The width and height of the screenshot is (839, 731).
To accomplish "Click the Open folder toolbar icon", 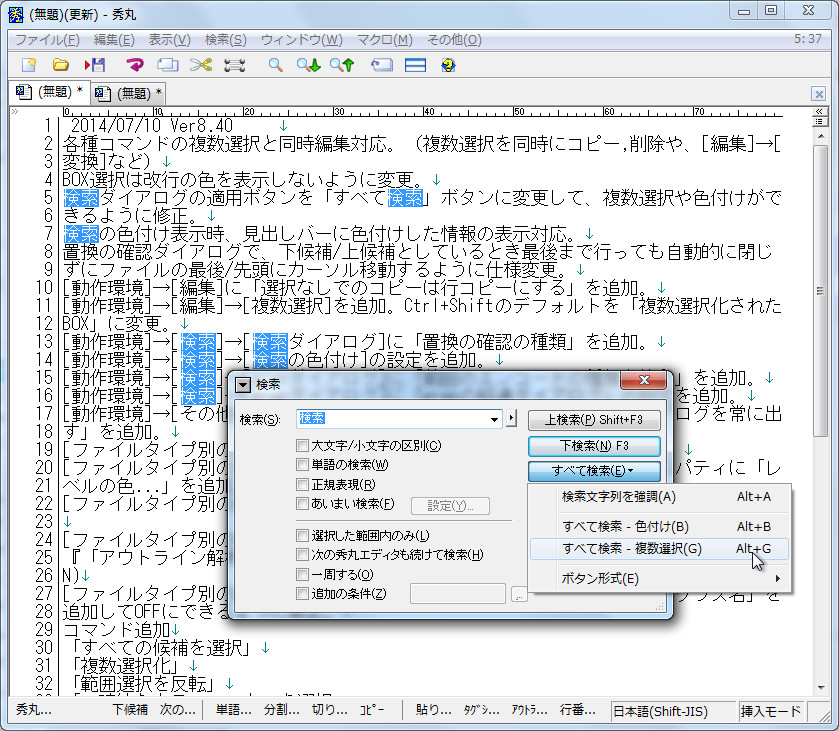I will coord(60,65).
